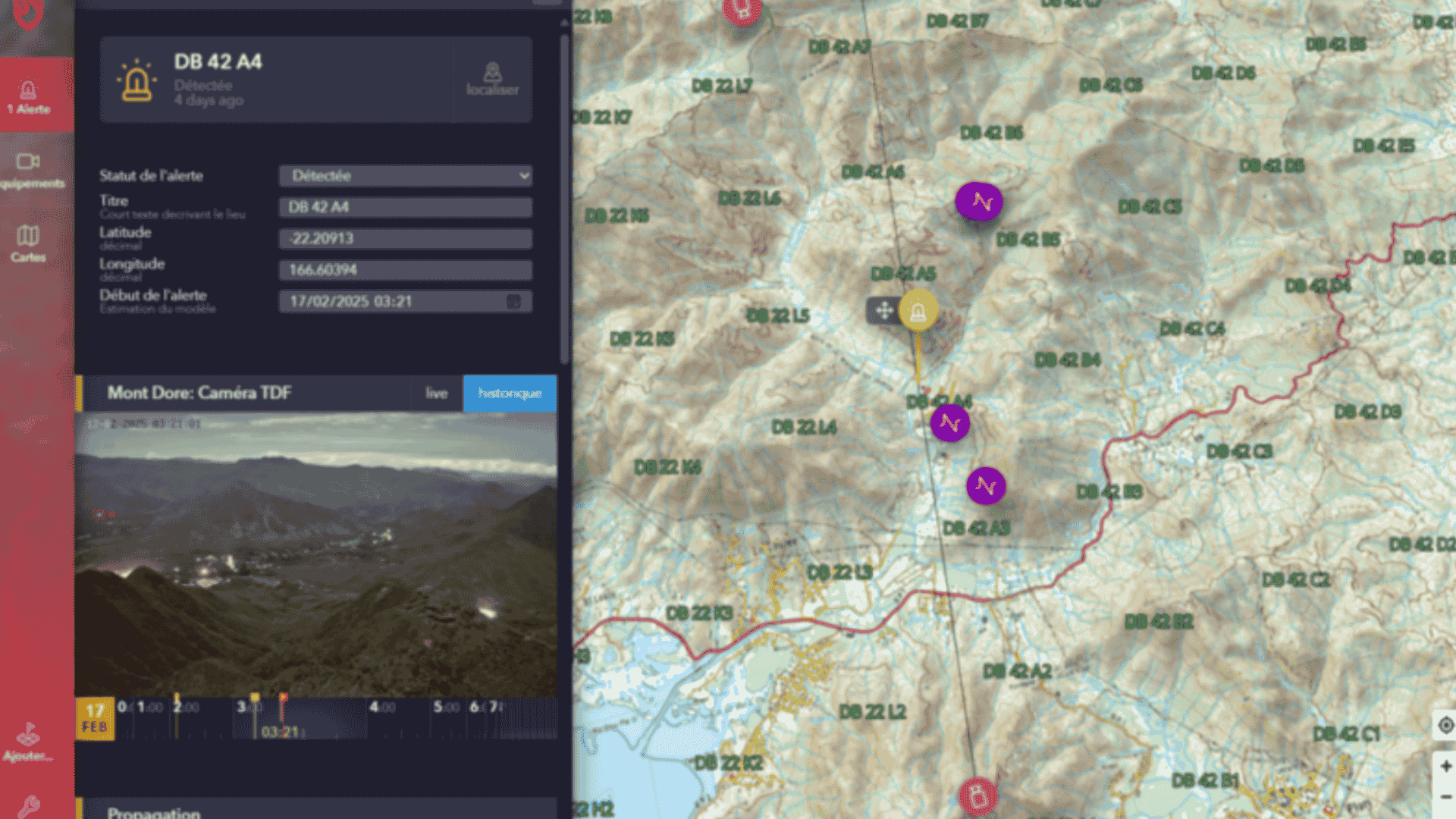
Task: Zoom in the map with plus button
Action: [x=1445, y=766]
